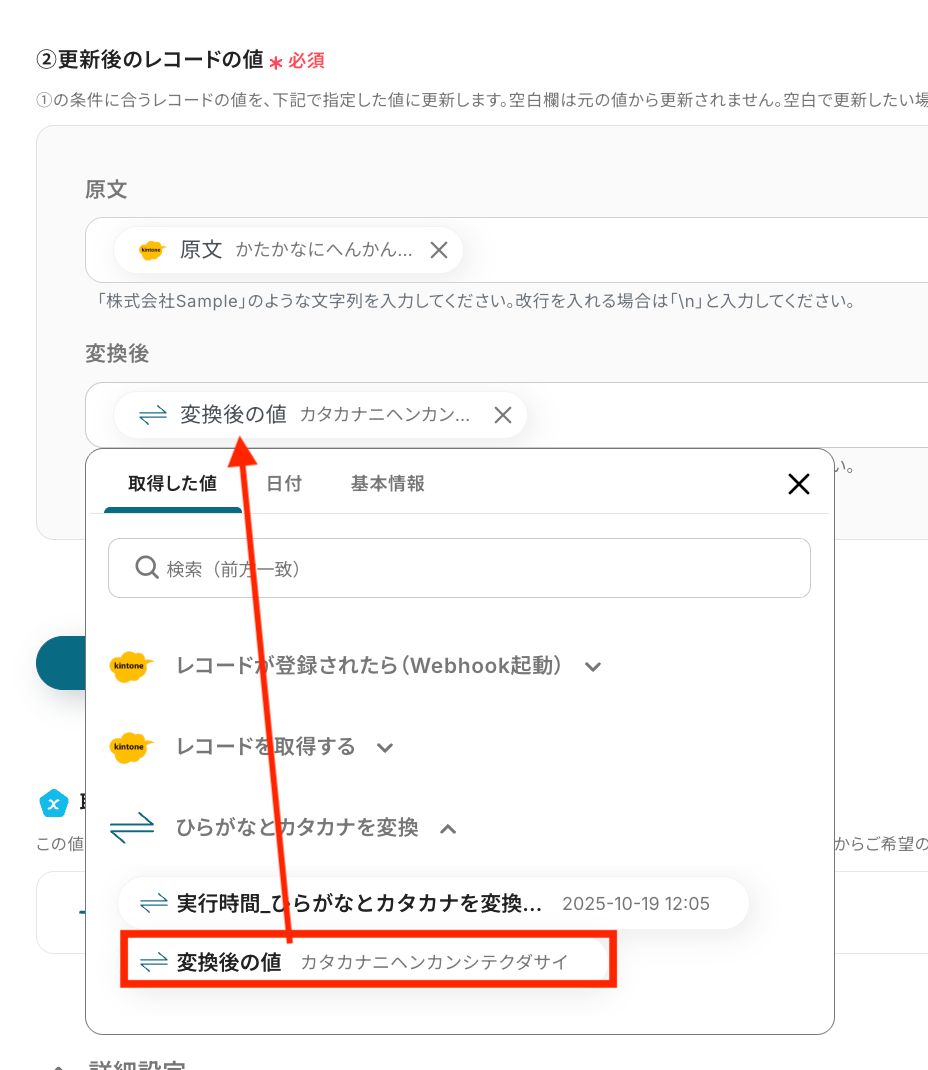928x1070 pixels.
Task: Remove the 変換後の値 chip from the field
Action: [503, 415]
